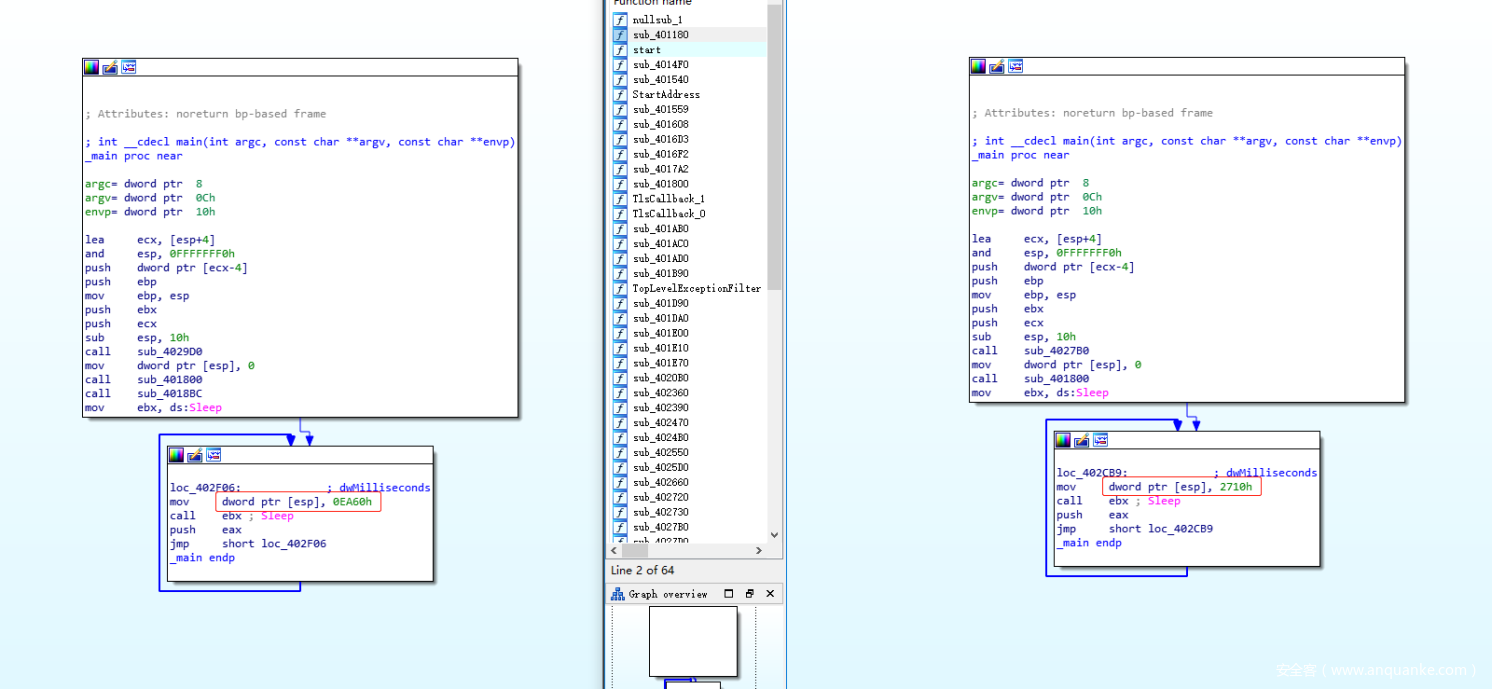Click the edit icon on left main node
1492x689 pixels.
110,67
